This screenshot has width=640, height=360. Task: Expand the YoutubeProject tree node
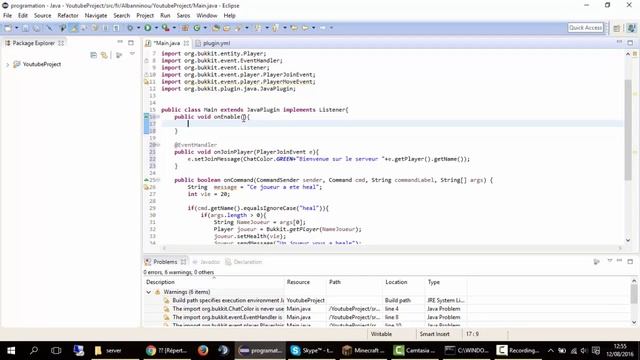(x=7, y=64)
